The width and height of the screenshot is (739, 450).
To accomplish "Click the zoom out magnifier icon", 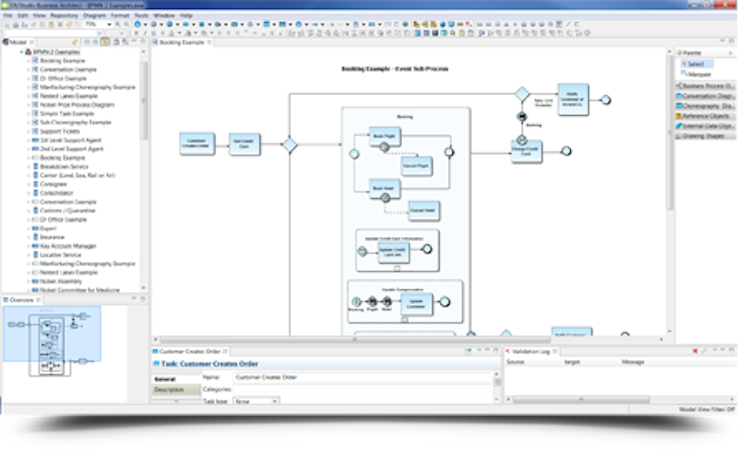I will [126, 24].
